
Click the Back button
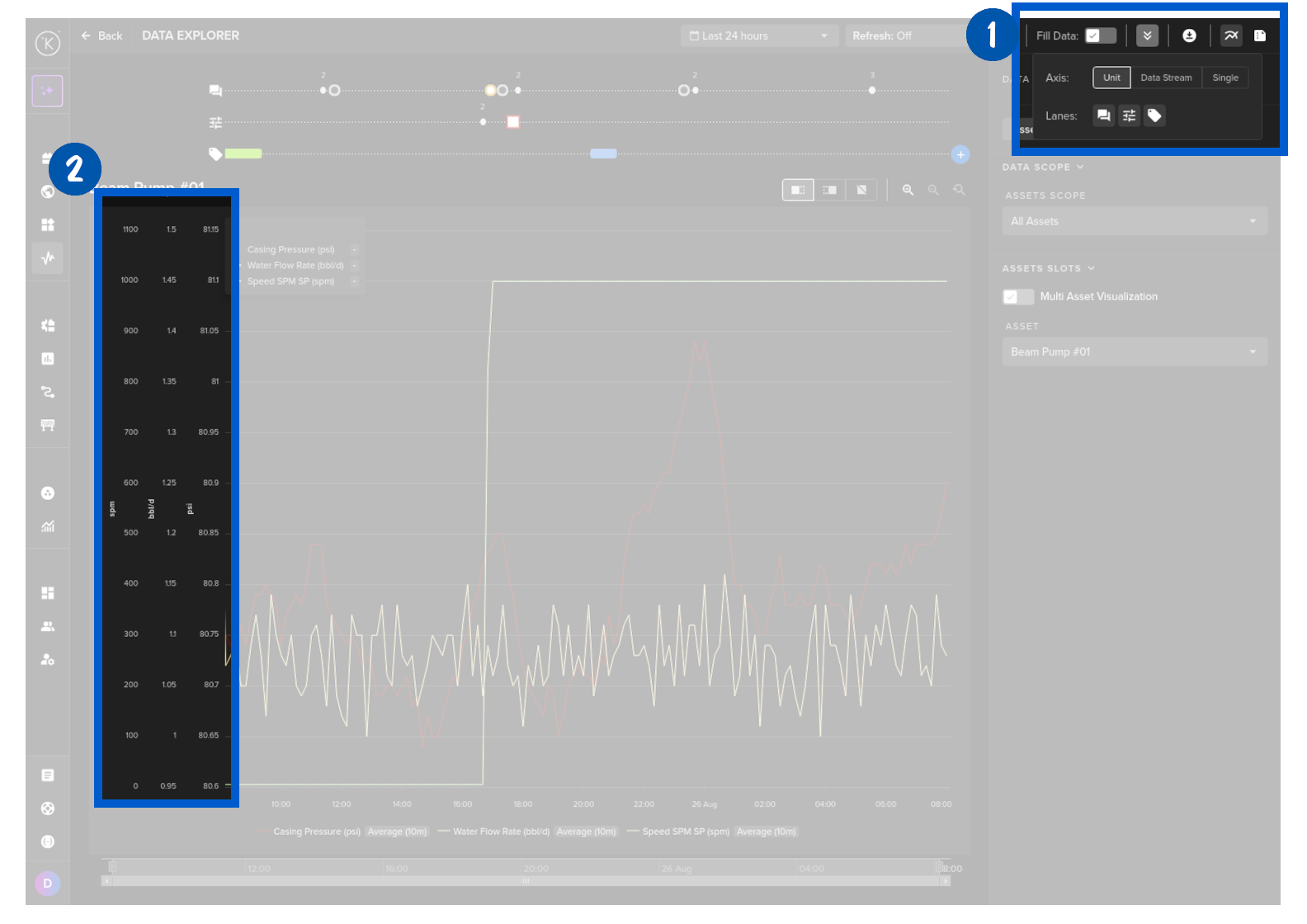pyautogui.click(x=102, y=36)
